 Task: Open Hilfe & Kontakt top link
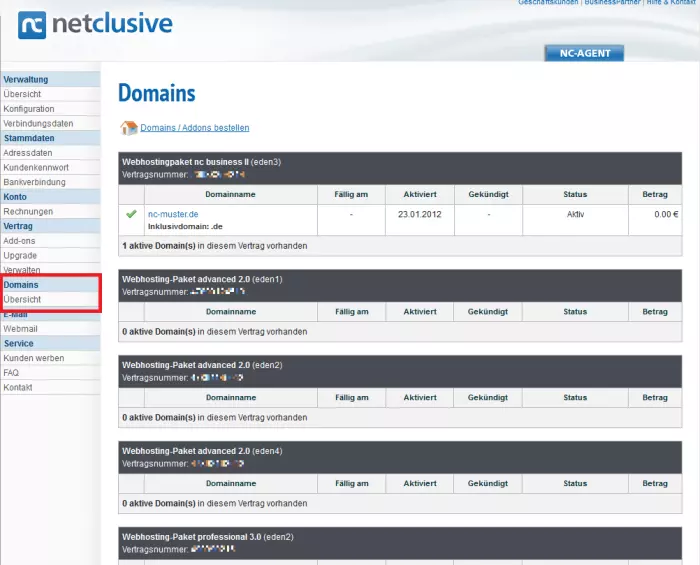[671, 2]
